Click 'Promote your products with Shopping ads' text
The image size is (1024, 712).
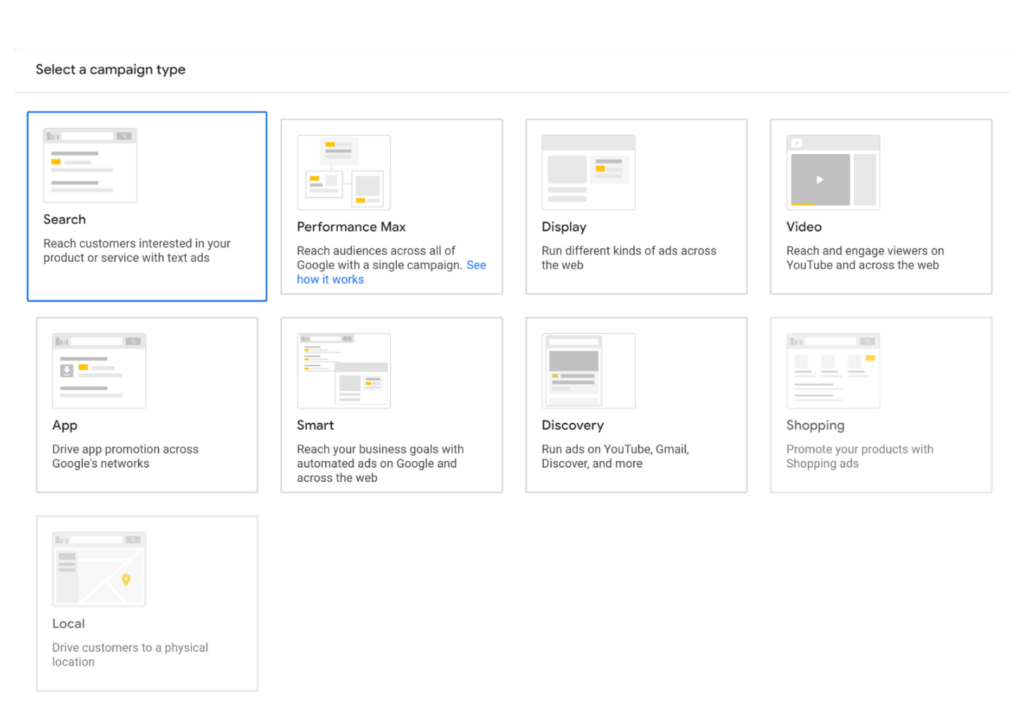pos(860,456)
